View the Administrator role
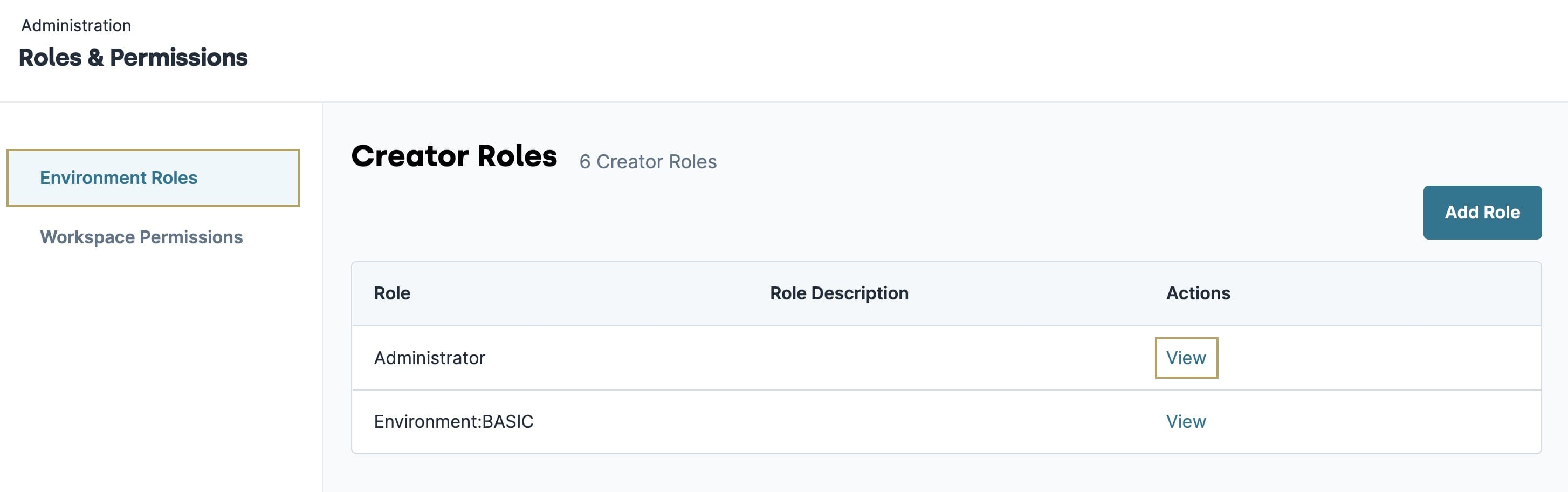Image resolution: width=1568 pixels, height=492 pixels. point(1186,358)
